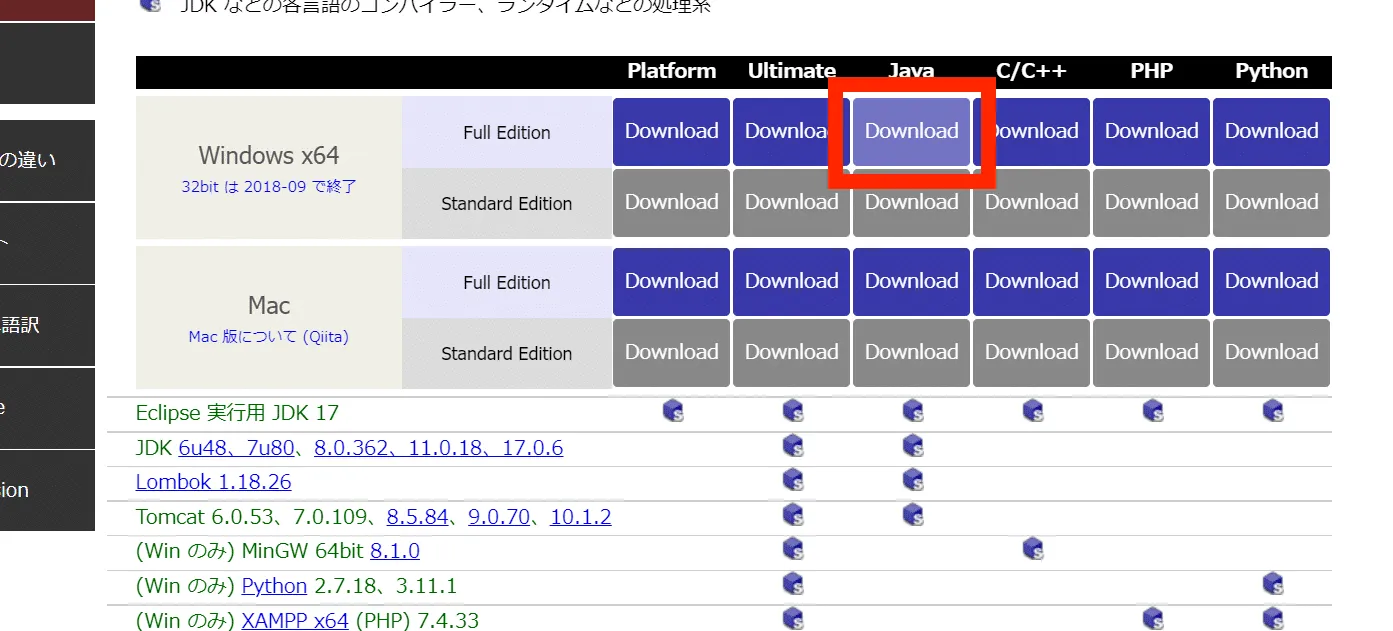Click package icon for Eclipse JDK 17 PHP column
This screenshot has height=631, width=1393.
pos(1153,410)
